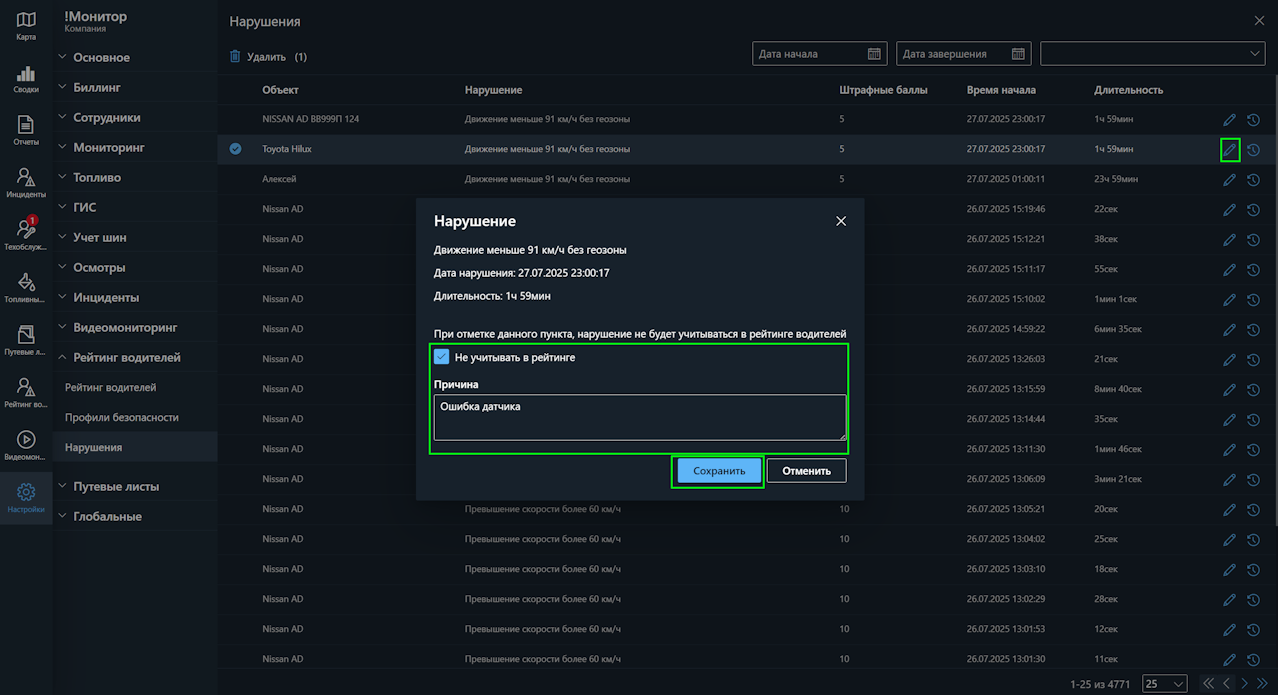Open the page size dropdown showing 25
Image resolution: width=1278 pixels, height=695 pixels.
(x=1165, y=684)
